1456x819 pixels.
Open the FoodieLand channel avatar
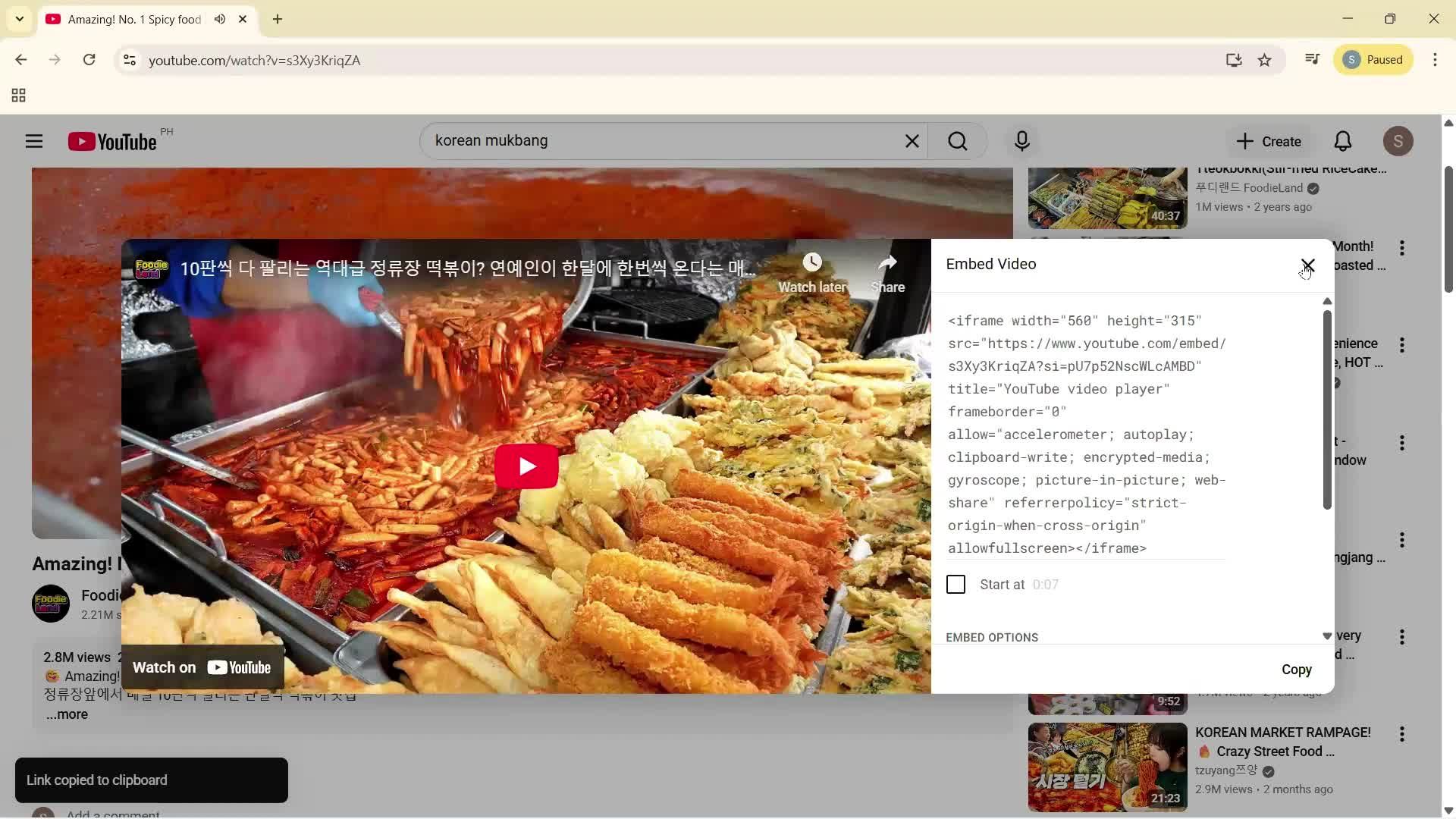49,603
